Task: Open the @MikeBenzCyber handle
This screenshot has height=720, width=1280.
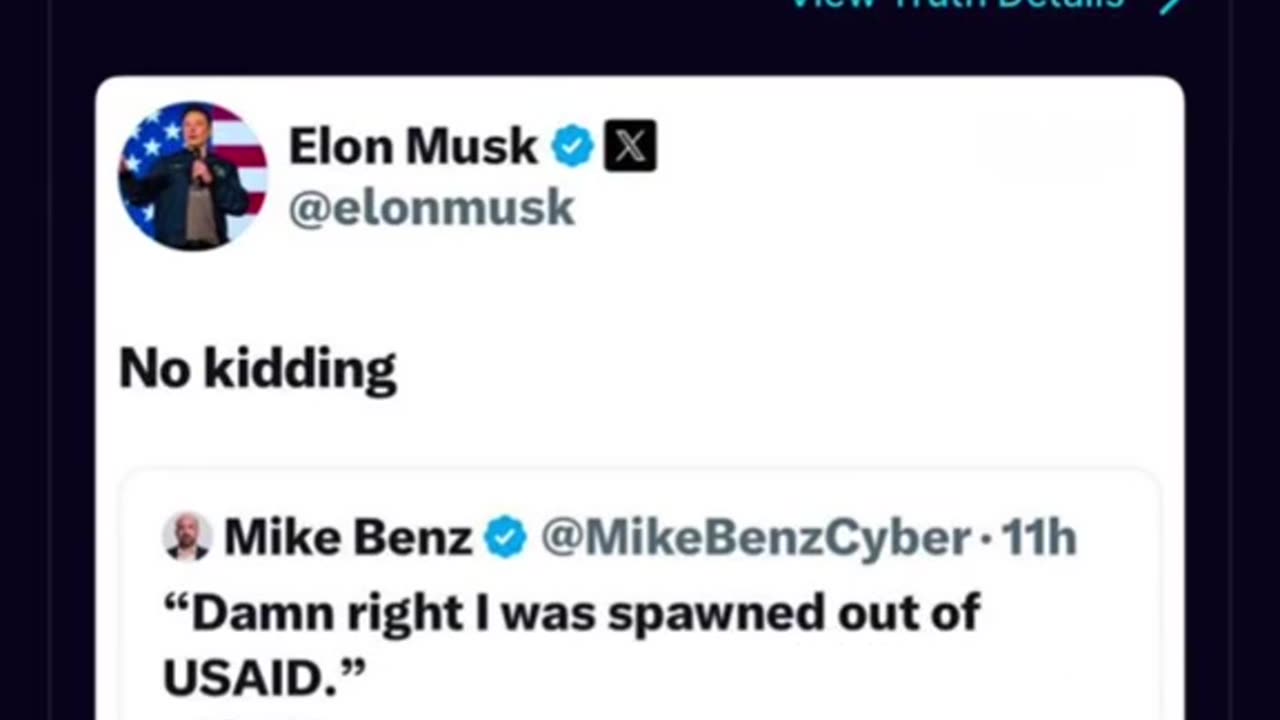Action: (x=756, y=538)
